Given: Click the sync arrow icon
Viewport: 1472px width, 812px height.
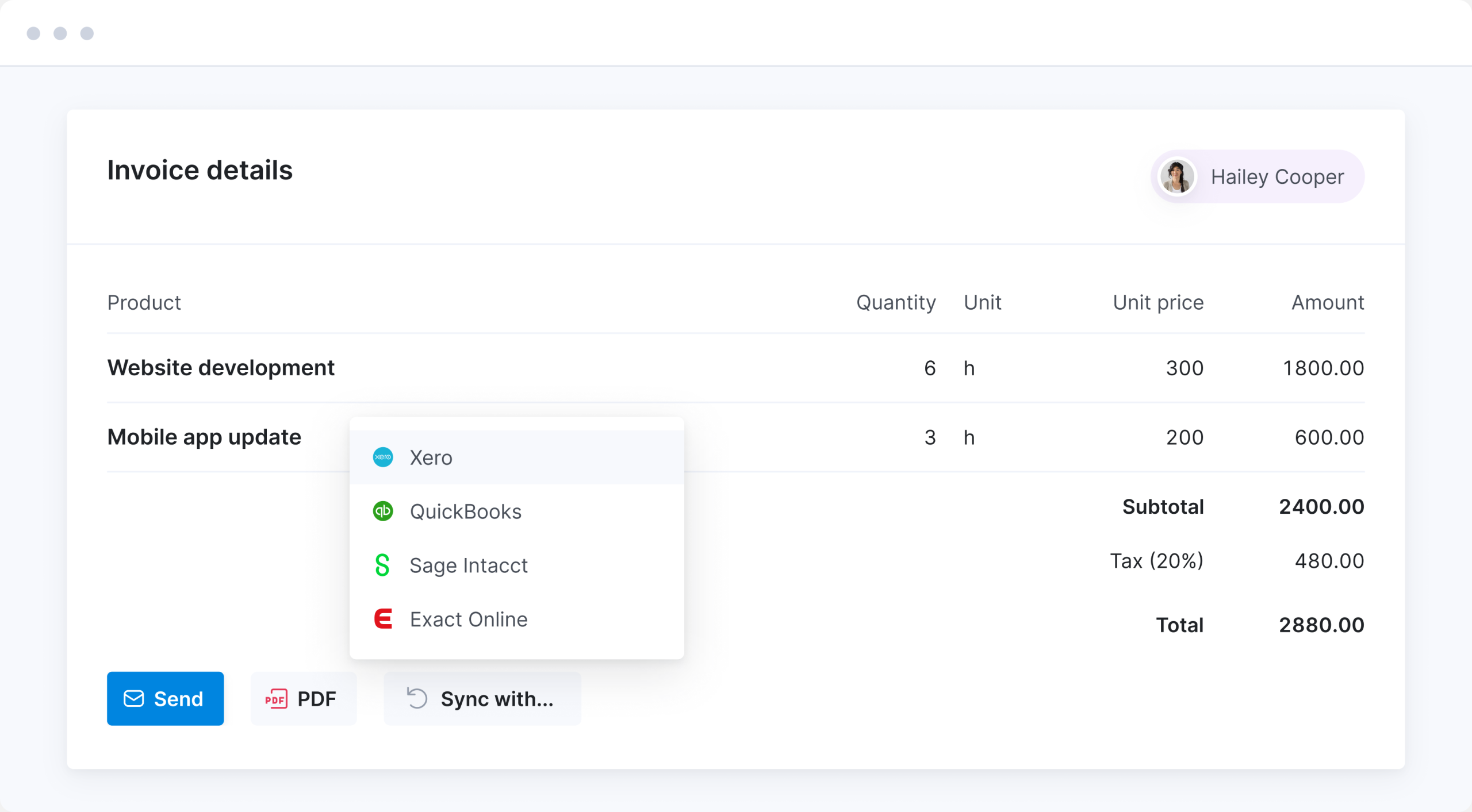Looking at the screenshot, I should point(417,699).
